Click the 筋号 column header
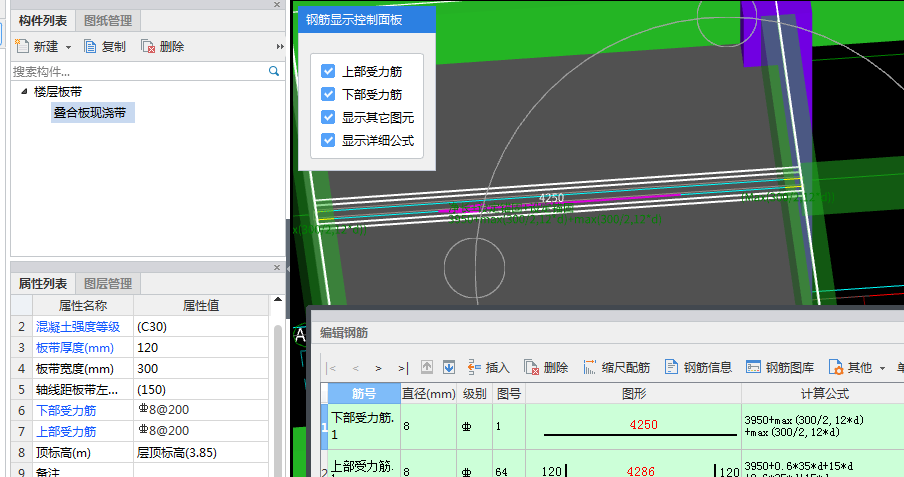Viewport: 904px width, 477px height. pyautogui.click(x=364, y=393)
